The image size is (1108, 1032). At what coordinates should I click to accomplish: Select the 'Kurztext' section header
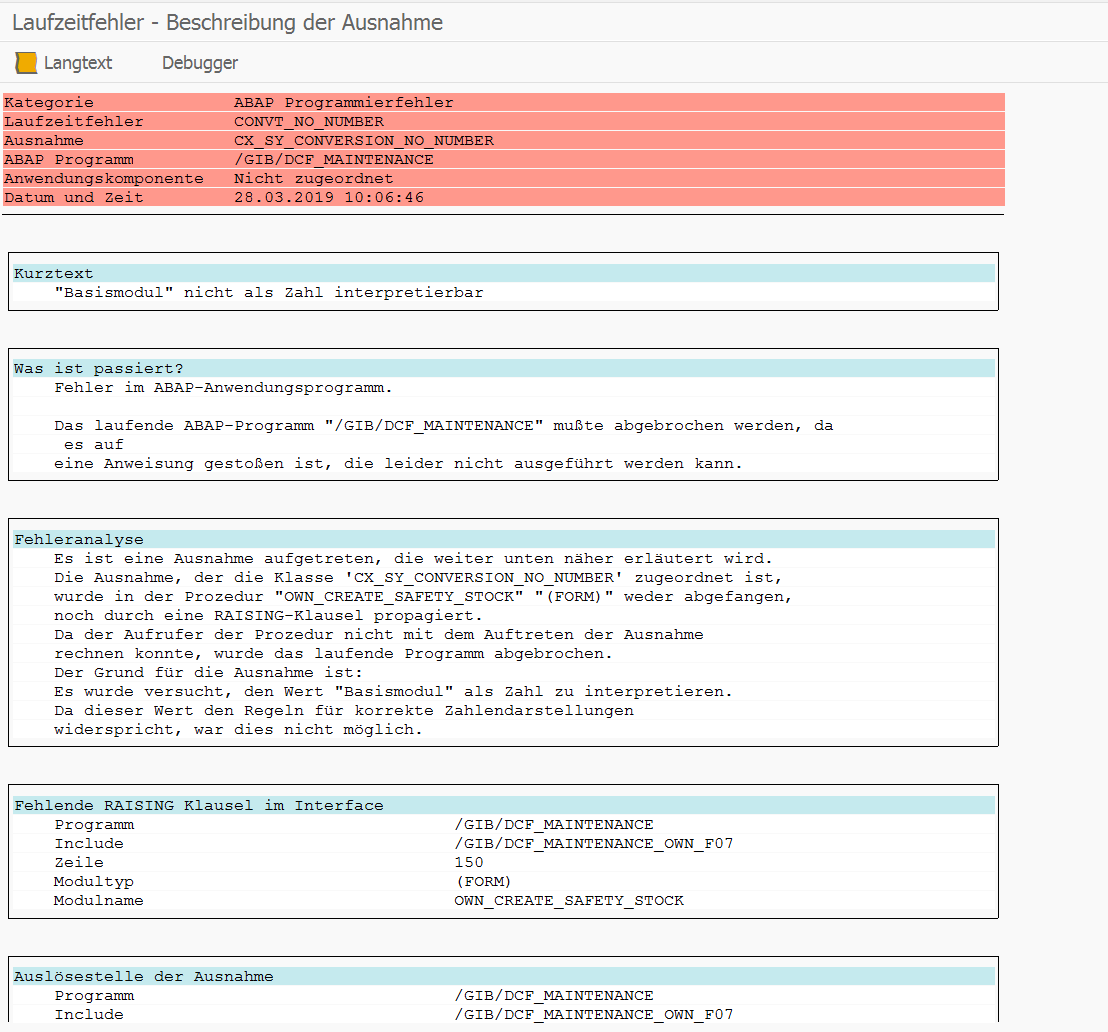tap(53, 273)
